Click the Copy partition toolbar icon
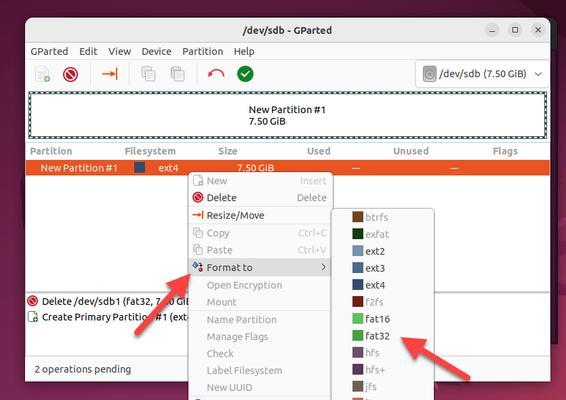Screen dimensions: 566x400 pyautogui.click(x=148, y=74)
